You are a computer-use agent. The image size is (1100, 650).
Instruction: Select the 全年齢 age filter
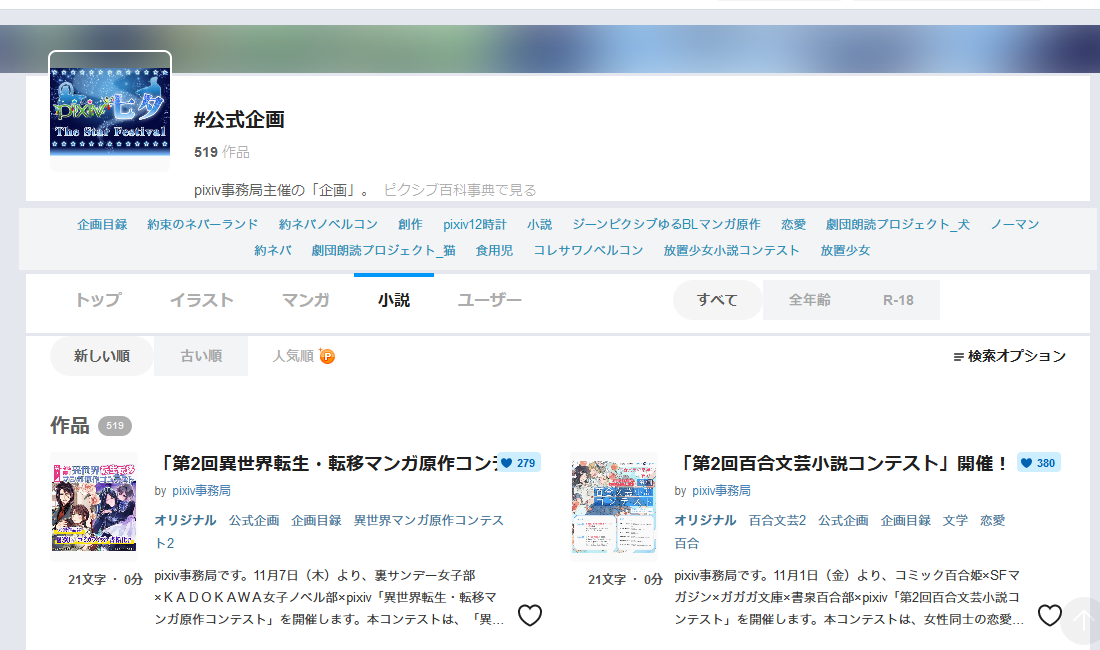pyautogui.click(x=810, y=300)
